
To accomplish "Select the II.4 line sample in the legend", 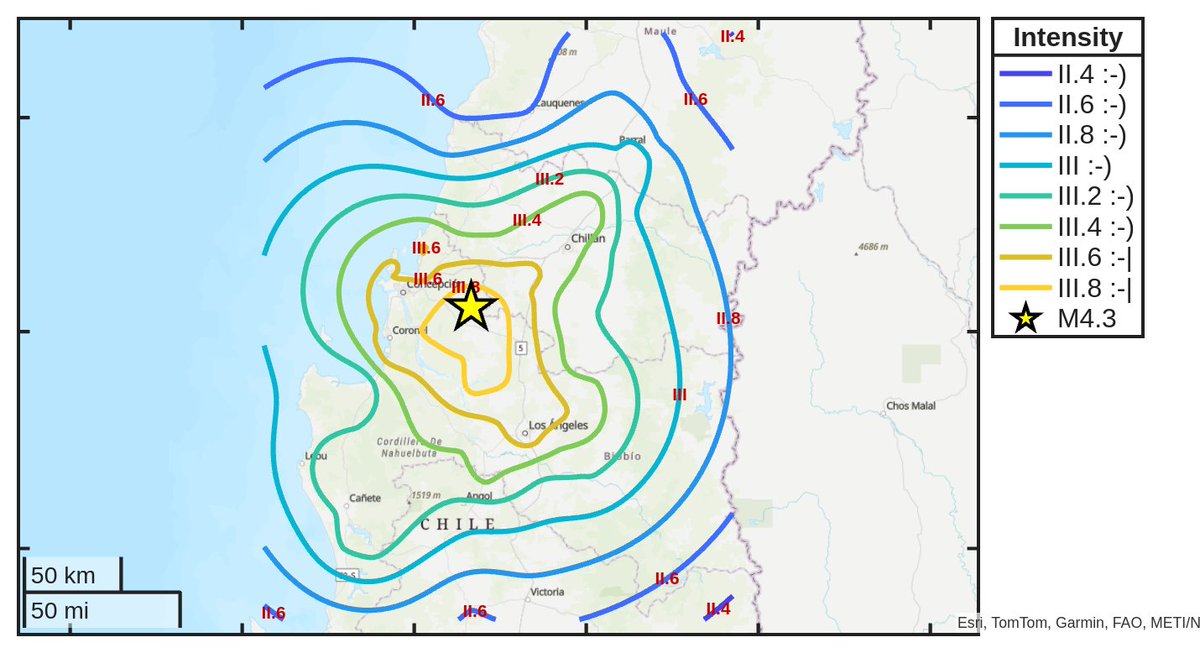I will [1024, 72].
